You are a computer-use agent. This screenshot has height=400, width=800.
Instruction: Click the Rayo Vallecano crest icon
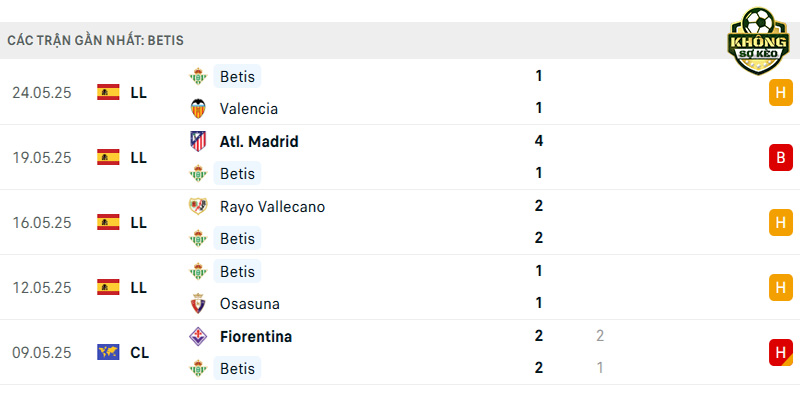click(198, 207)
